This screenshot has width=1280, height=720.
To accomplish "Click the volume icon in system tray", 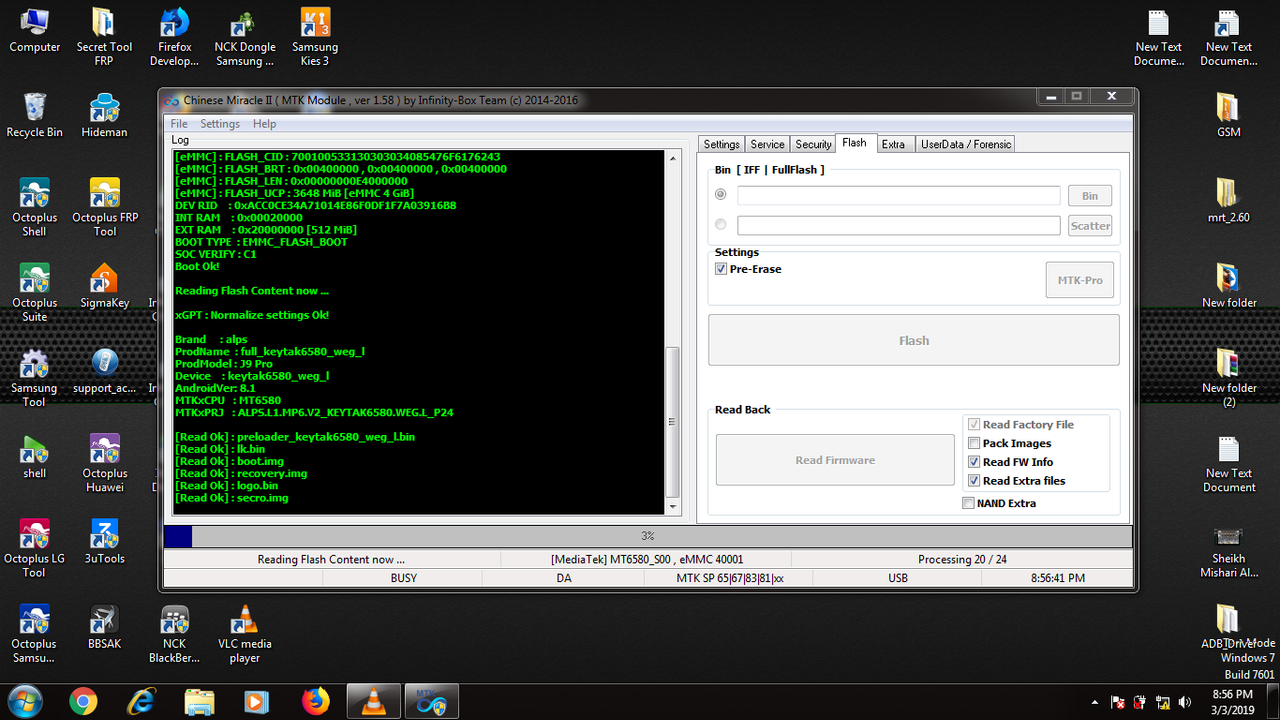I will click(x=1185, y=702).
